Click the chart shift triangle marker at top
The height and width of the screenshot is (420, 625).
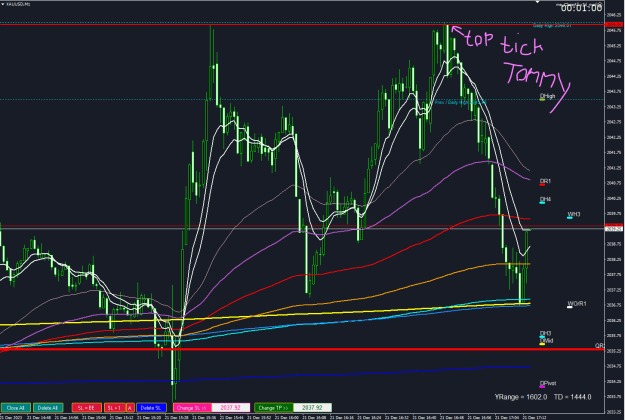(x=537, y=2)
